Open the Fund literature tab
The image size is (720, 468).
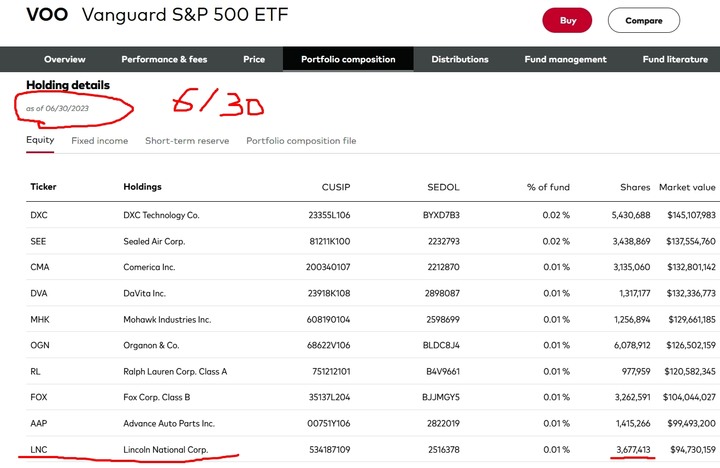pos(675,59)
